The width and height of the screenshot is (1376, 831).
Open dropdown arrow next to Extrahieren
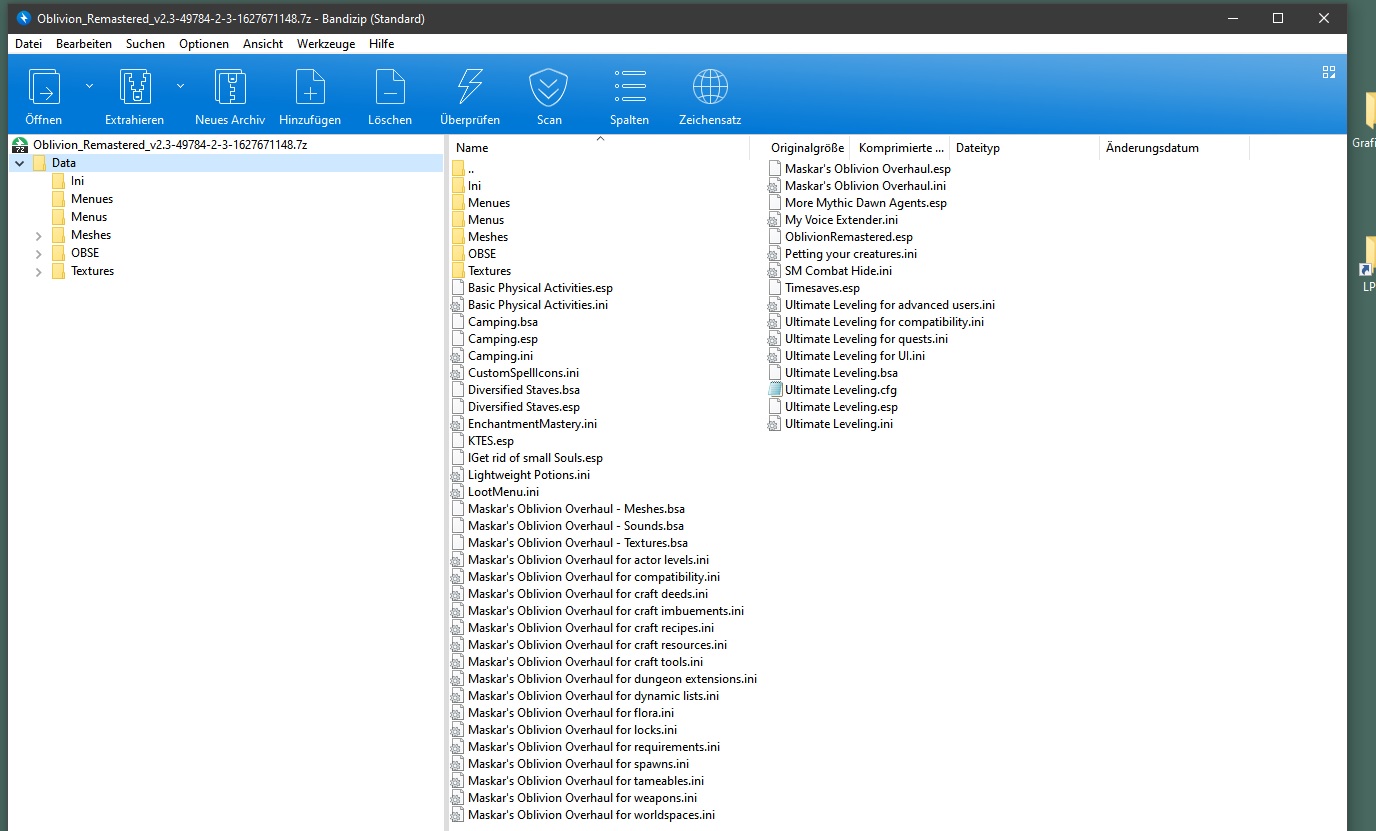(181, 86)
